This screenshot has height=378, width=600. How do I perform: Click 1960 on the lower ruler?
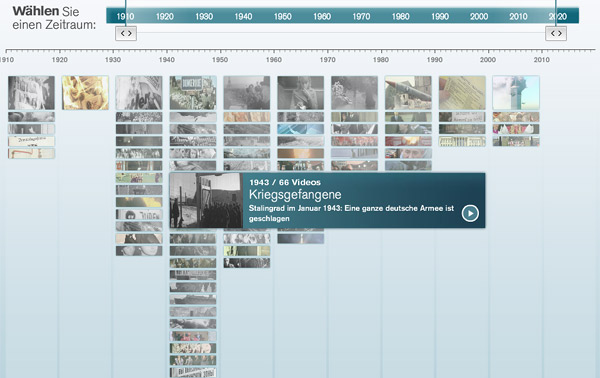(274, 60)
